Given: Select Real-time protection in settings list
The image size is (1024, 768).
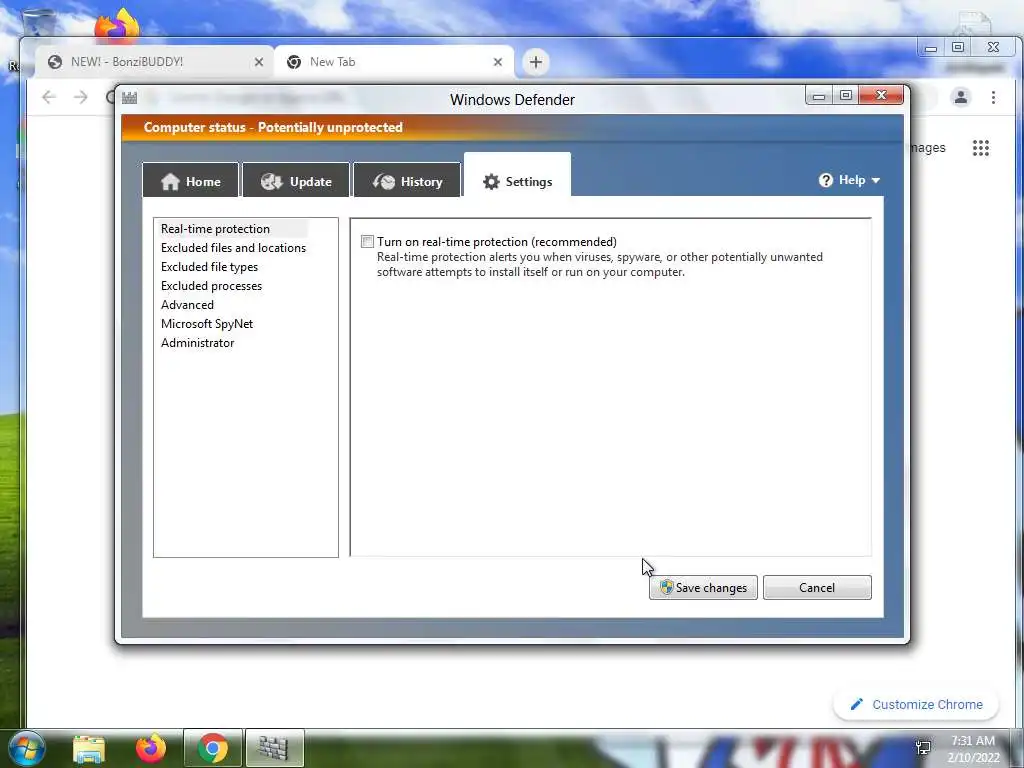Looking at the screenshot, I should (215, 229).
